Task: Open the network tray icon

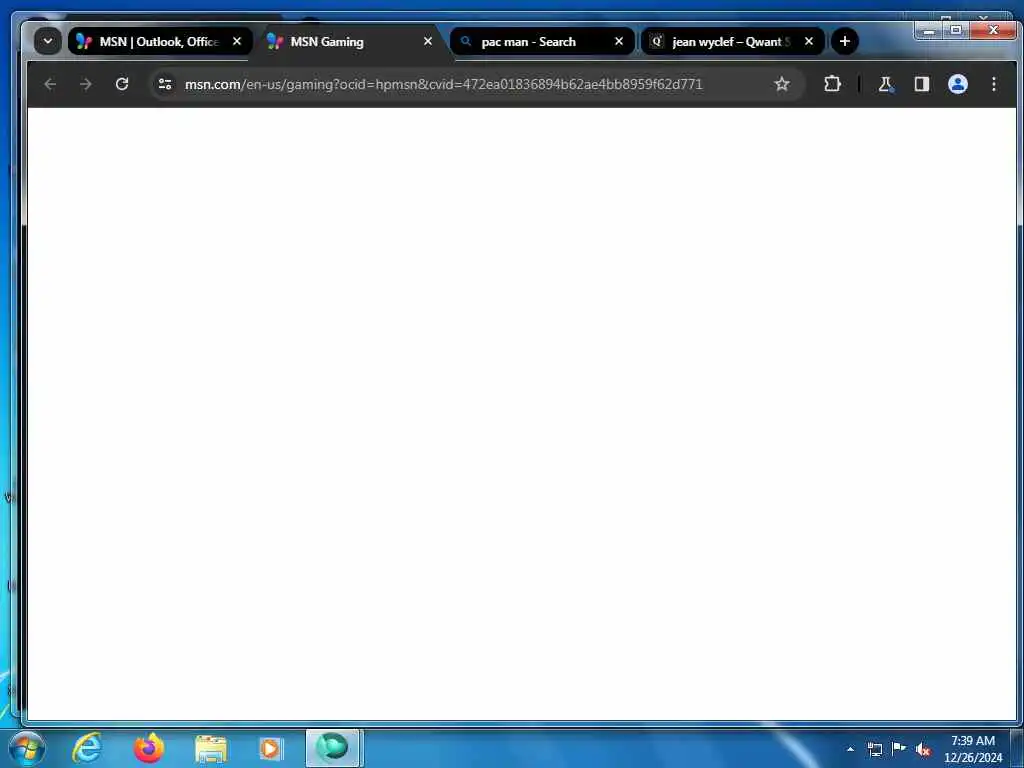Action: tap(874, 749)
